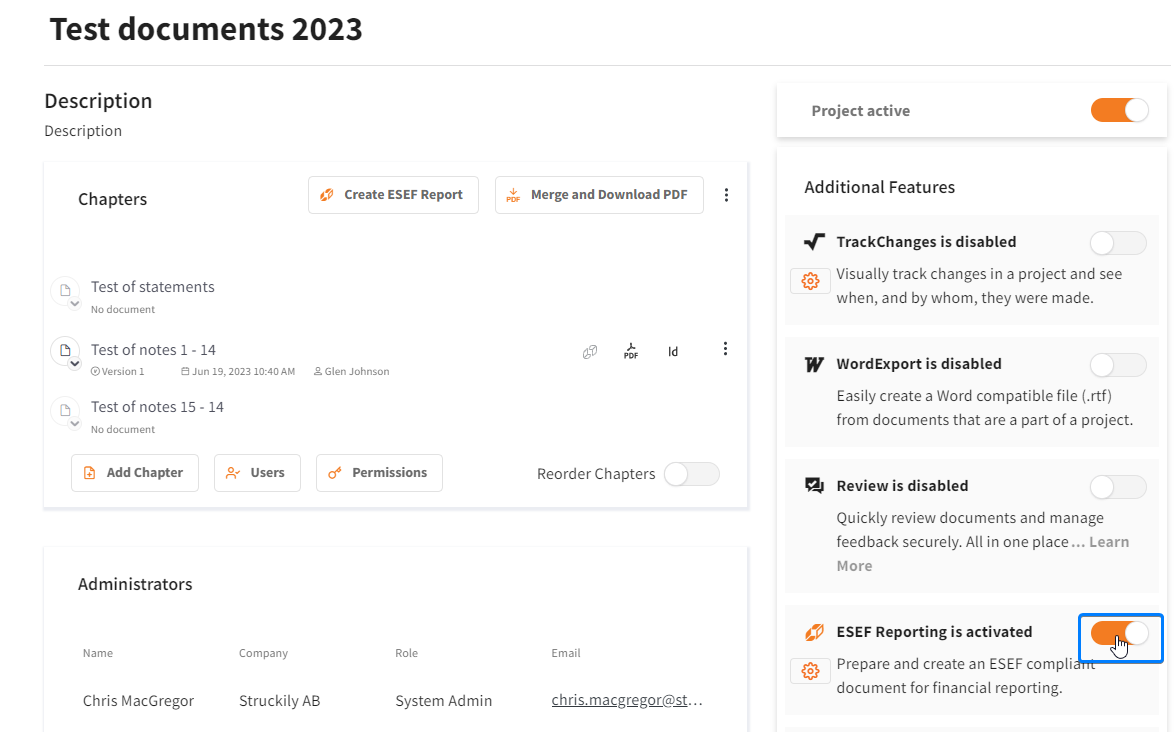Image resolution: width=1176 pixels, height=732 pixels.
Task: Click Merge and Download PDF
Action: [x=599, y=195]
